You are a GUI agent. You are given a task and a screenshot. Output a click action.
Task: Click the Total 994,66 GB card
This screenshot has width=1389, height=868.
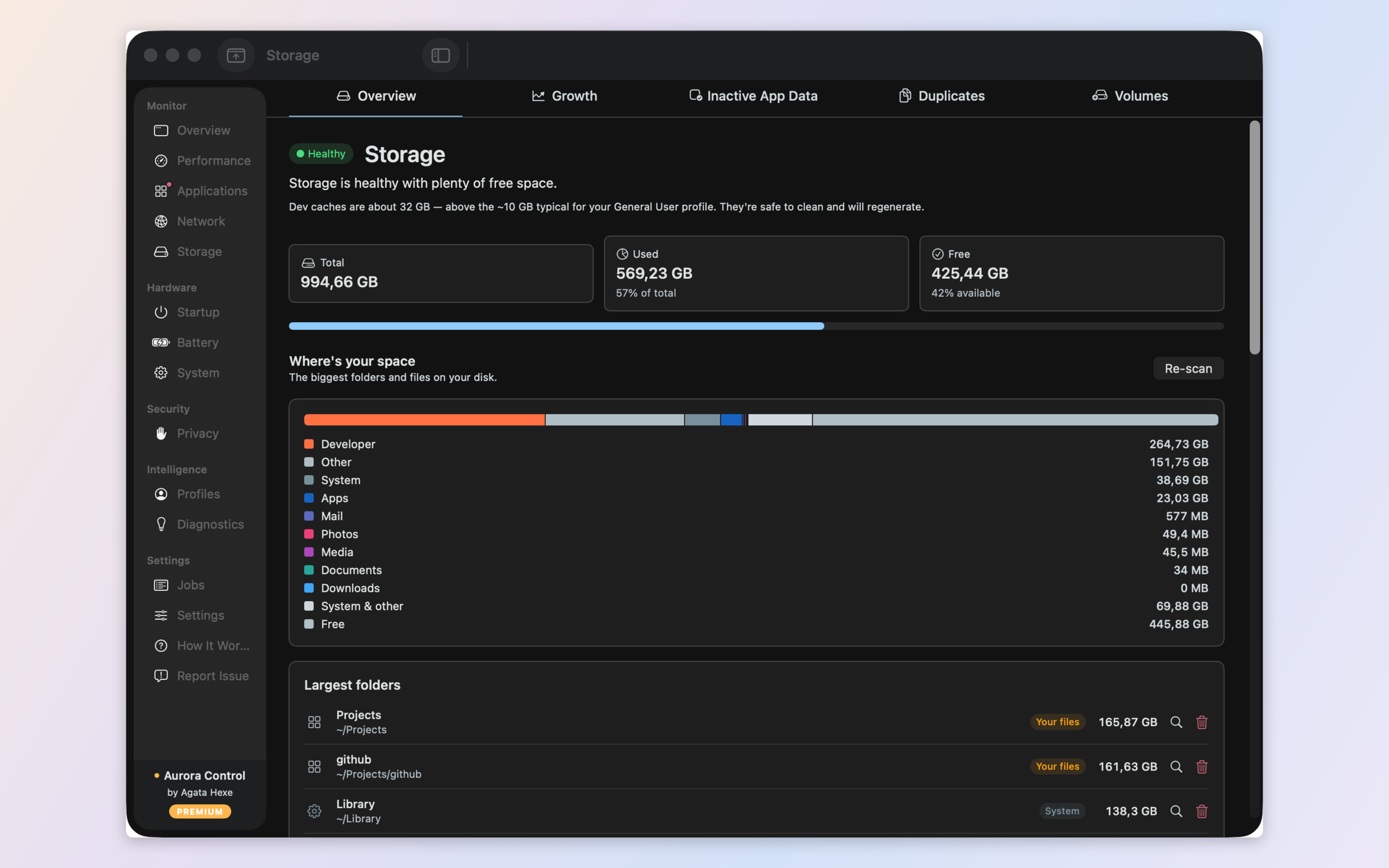(x=441, y=273)
